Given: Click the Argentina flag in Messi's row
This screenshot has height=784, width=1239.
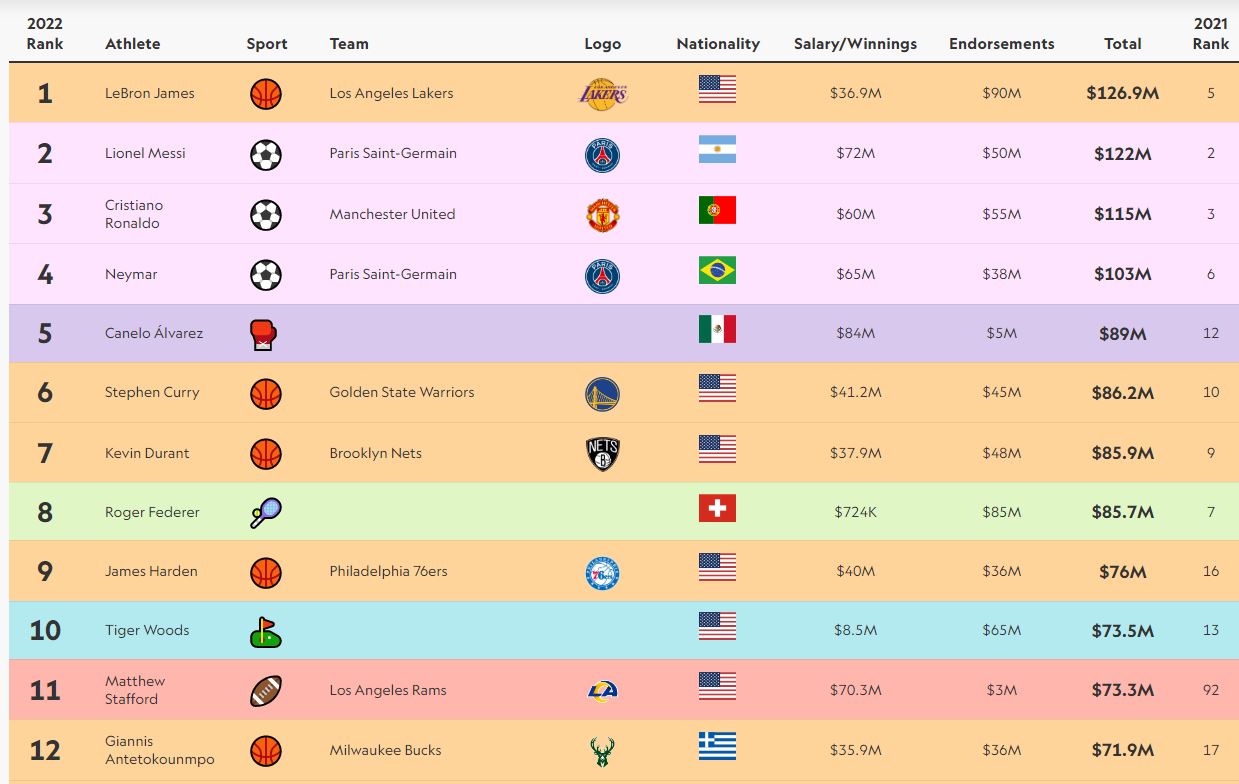Looking at the screenshot, I should pyautogui.click(x=717, y=150).
